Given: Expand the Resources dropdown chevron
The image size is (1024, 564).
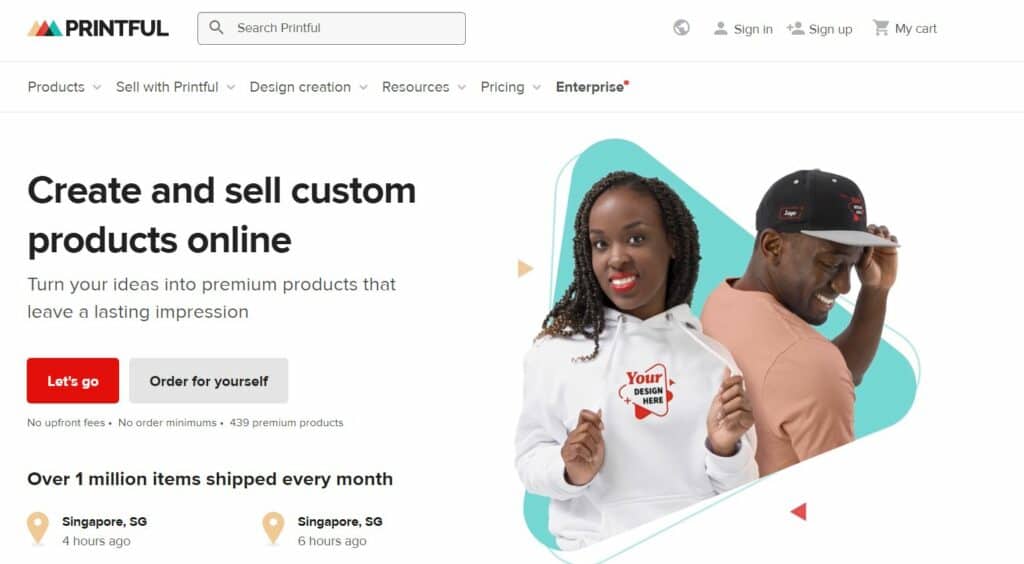Looking at the screenshot, I should pyautogui.click(x=462, y=87).
